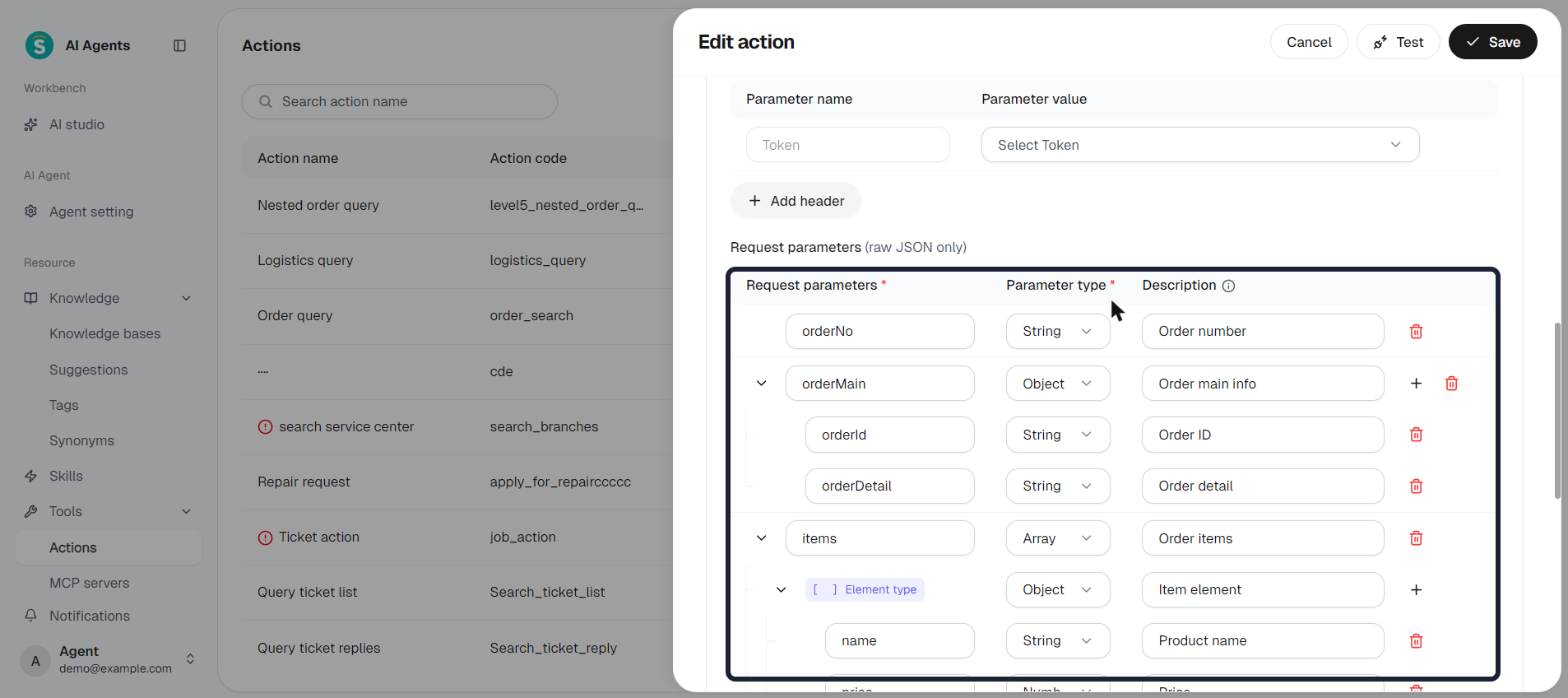Edit the Order number description field
This screenshot has height=698, width=1568.
(x=1263, y=331)
